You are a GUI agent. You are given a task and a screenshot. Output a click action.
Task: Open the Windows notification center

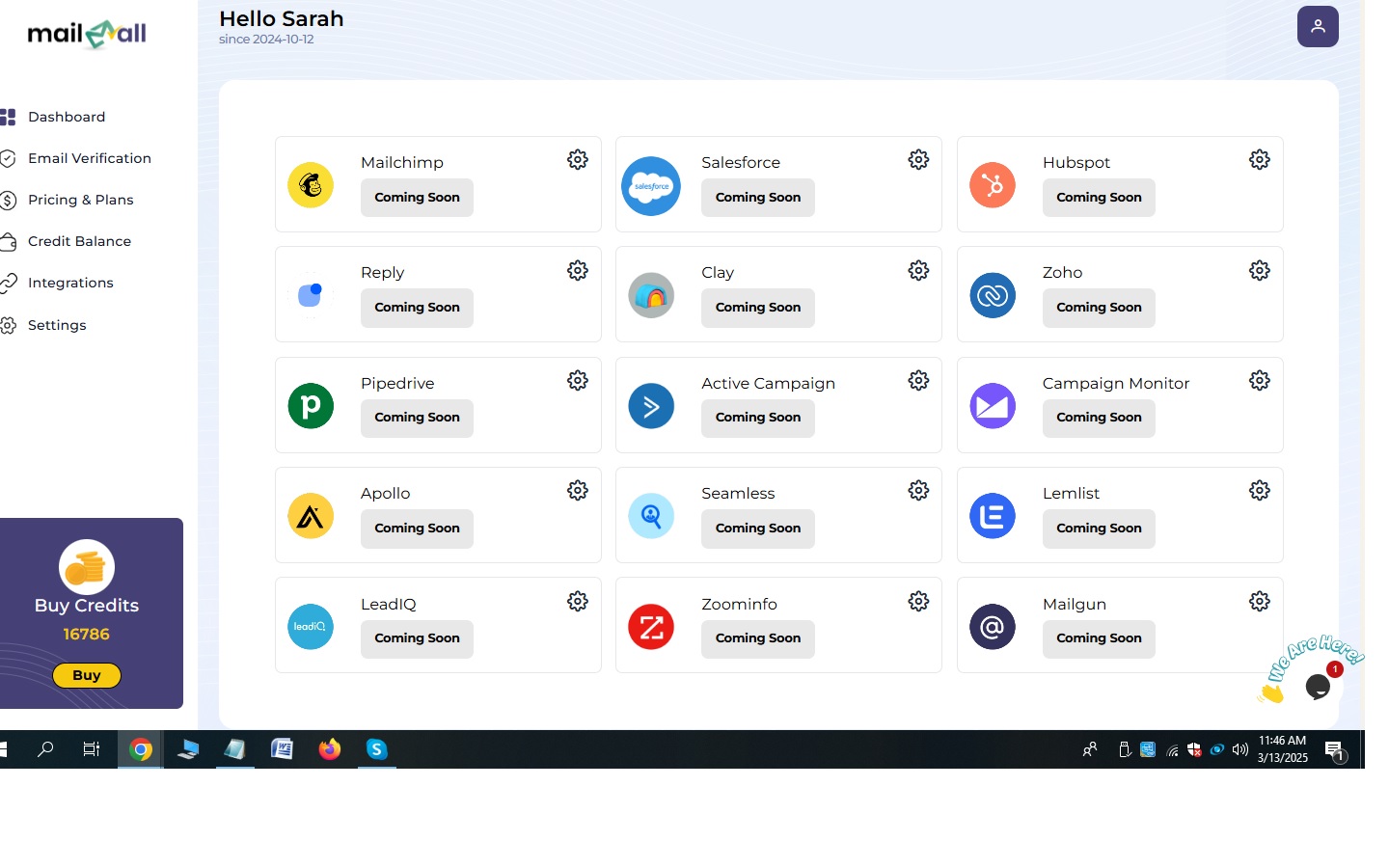pyautogui.click(x=1335, y=750)
